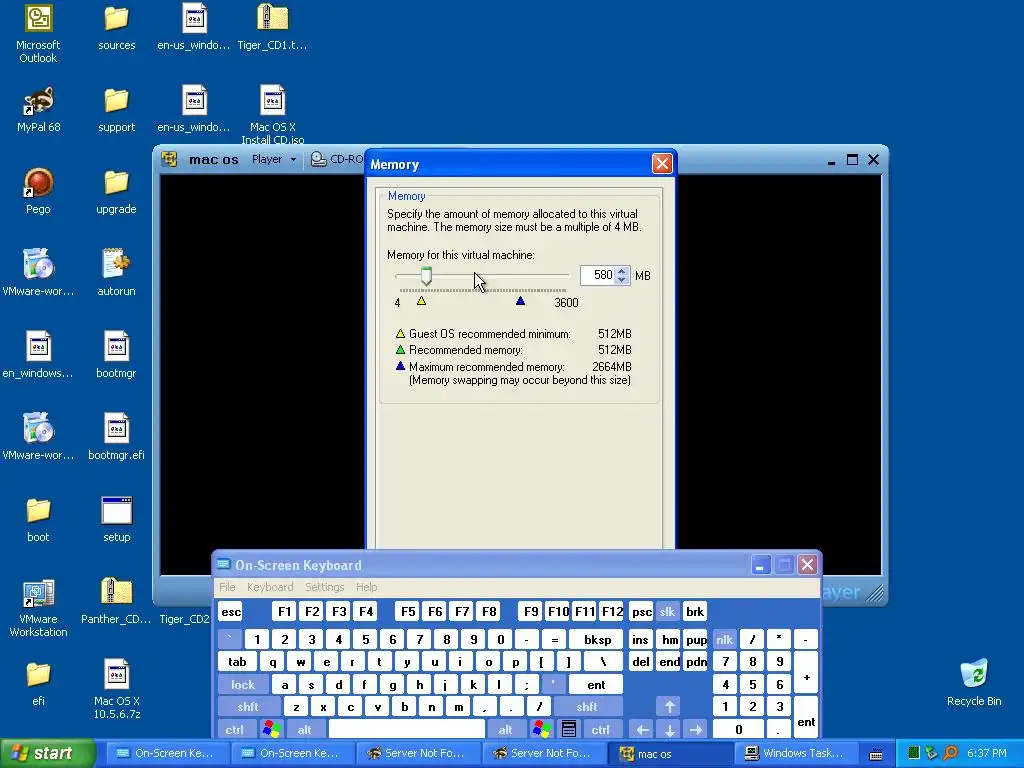
Task: Decrease memory with the spinner down arrow
Action: 622,280
